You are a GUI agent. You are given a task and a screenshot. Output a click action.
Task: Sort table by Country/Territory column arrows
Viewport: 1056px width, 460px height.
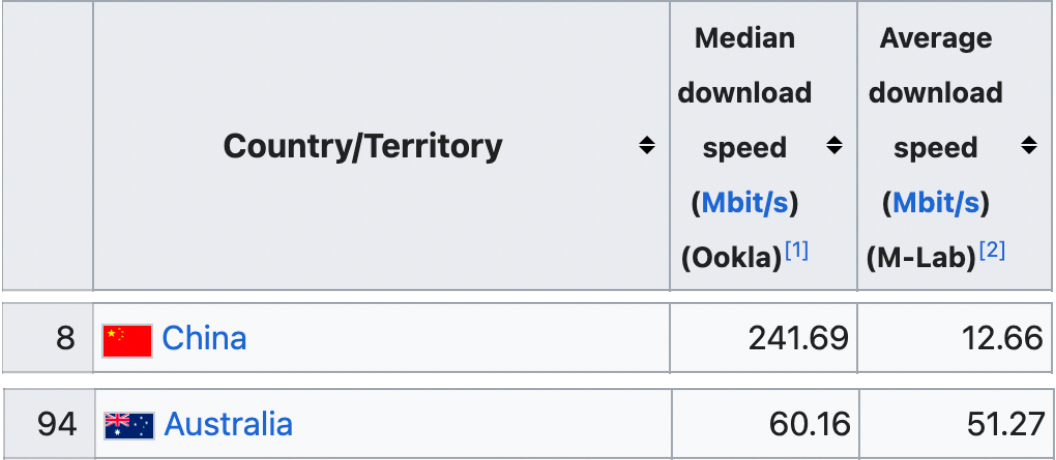pos(647,147)
